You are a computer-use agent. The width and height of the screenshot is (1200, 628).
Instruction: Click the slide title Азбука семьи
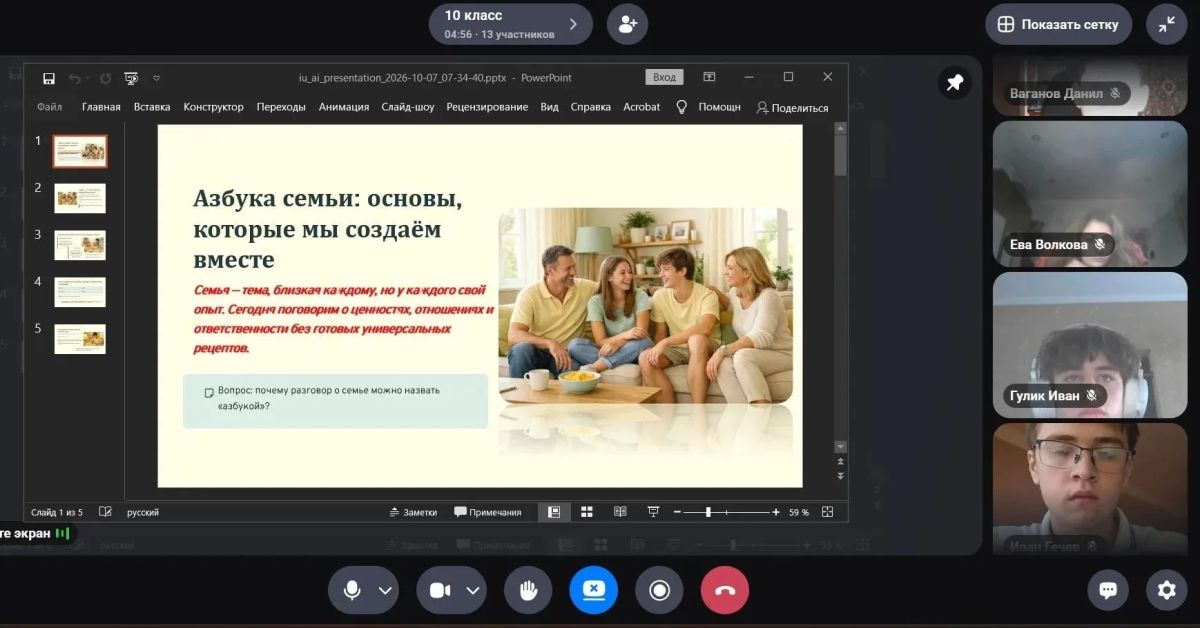pos(328,229)
